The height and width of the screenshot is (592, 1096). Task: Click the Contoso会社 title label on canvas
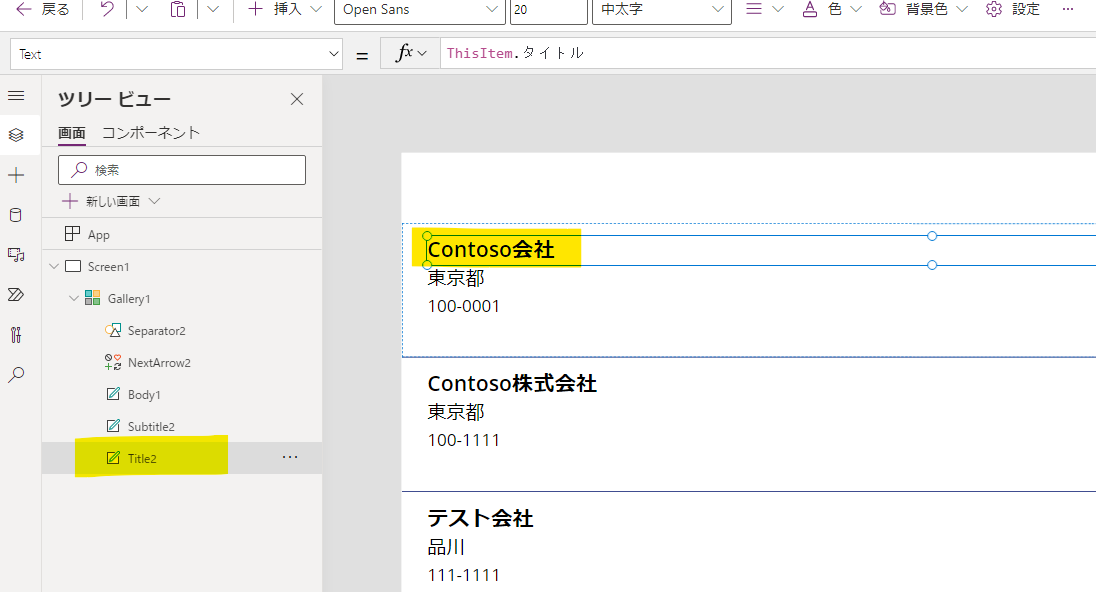coord(491,250)
